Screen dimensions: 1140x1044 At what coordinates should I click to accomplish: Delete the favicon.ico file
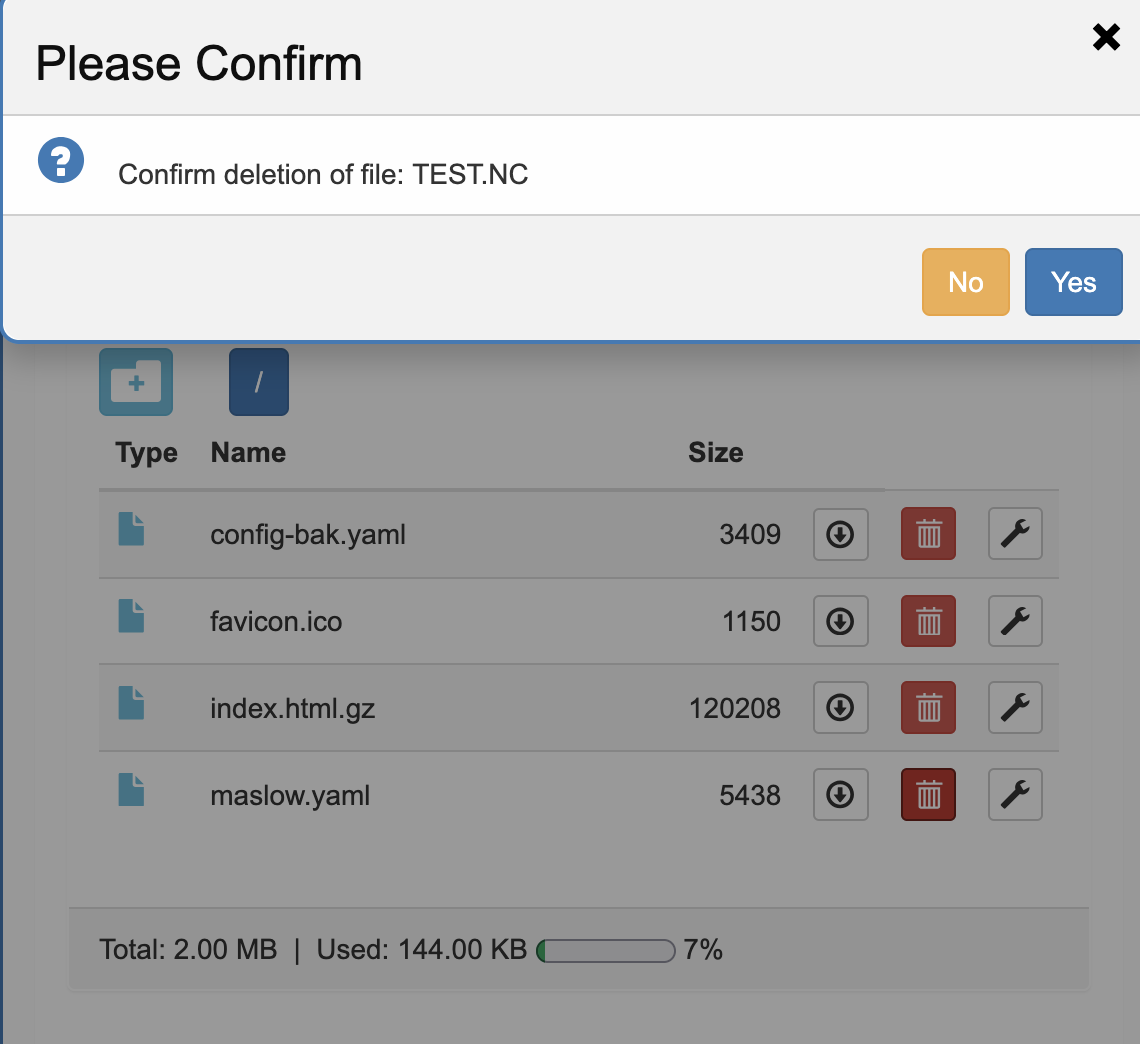(928, 622)
